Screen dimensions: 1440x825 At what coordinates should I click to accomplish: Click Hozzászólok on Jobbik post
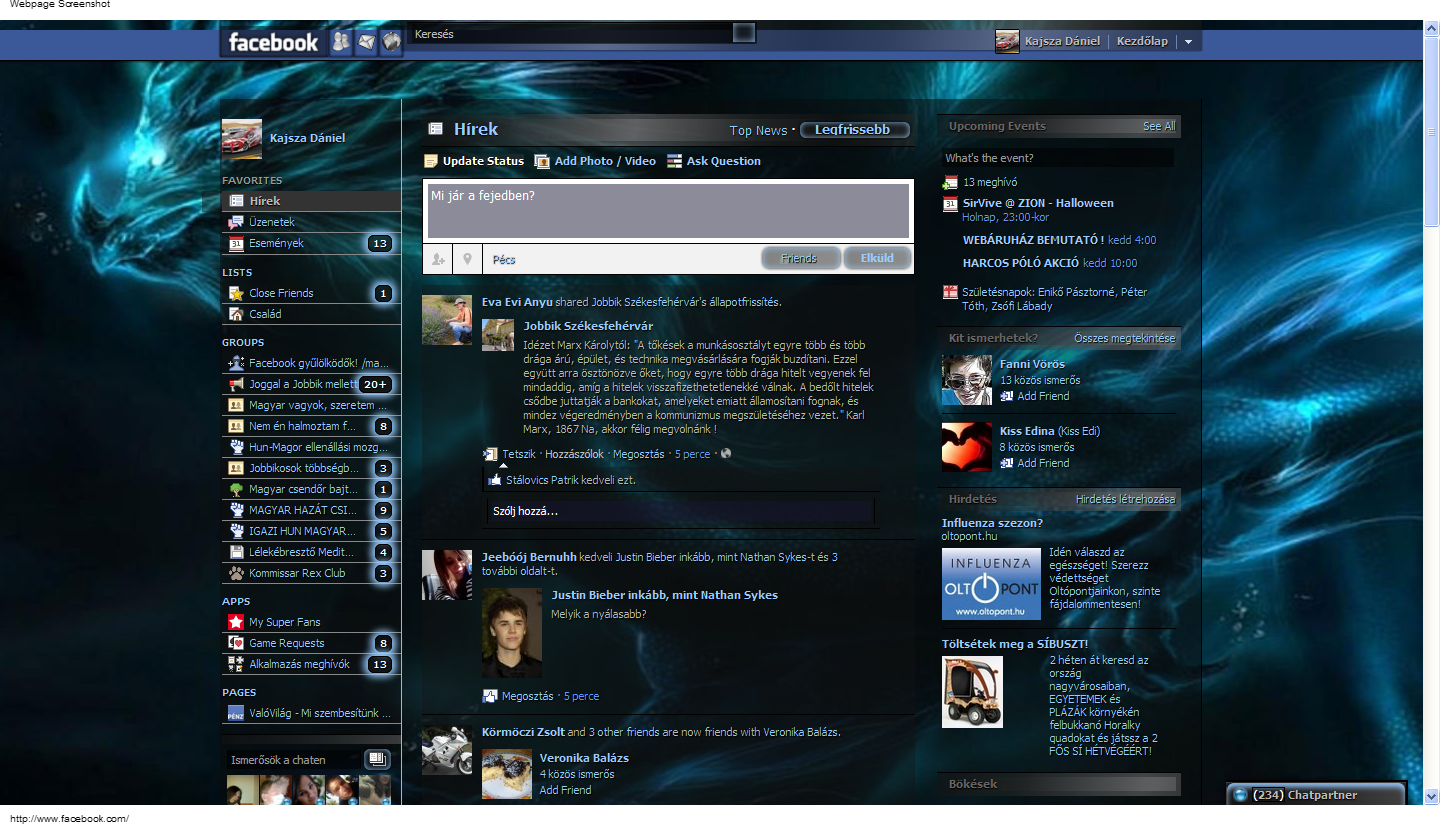574,454
